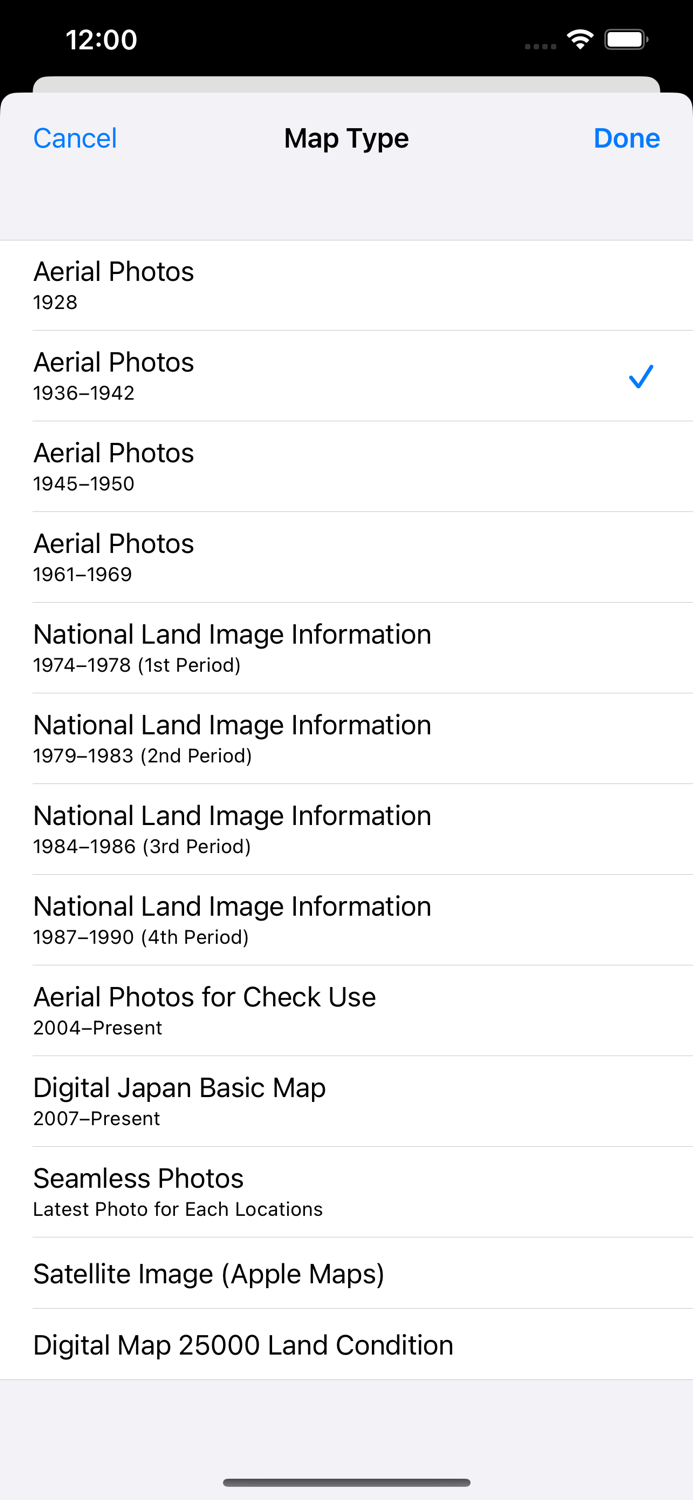This screenshot has height=1500, width=693.
Task: Tap the blue checkmark on Aerial Photos 1936–1942
Action: (640, 377)
